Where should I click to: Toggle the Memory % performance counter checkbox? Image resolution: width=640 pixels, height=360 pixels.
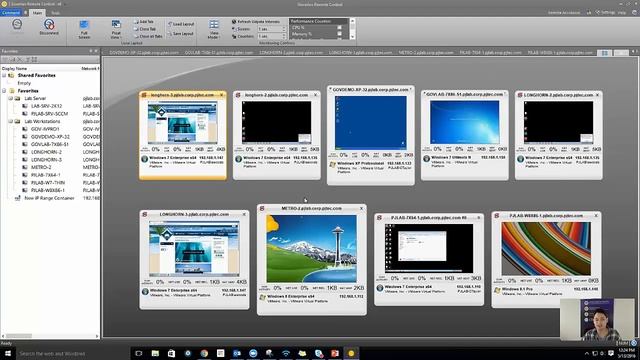(x=339, y=34)
